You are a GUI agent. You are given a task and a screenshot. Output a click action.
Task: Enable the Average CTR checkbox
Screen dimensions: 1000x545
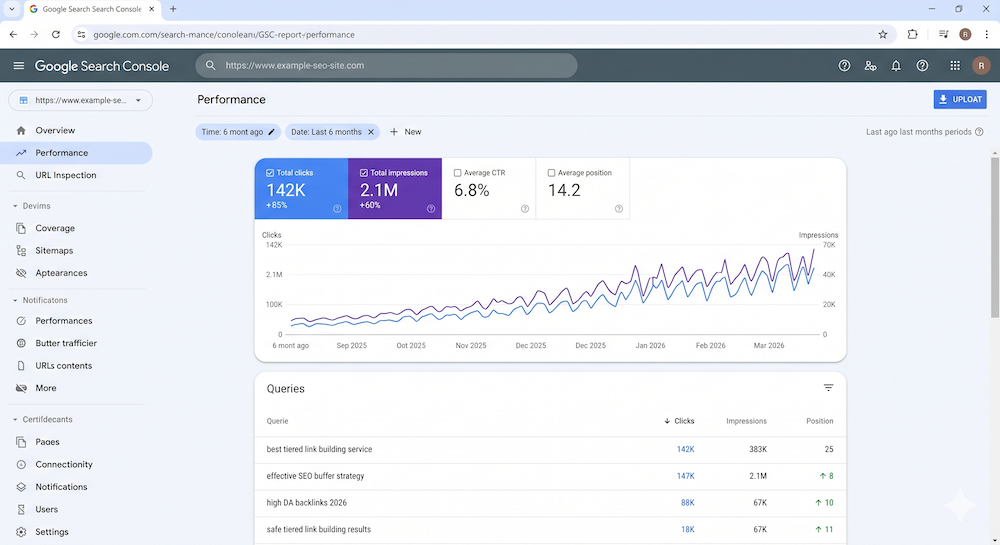pos(457,173)
